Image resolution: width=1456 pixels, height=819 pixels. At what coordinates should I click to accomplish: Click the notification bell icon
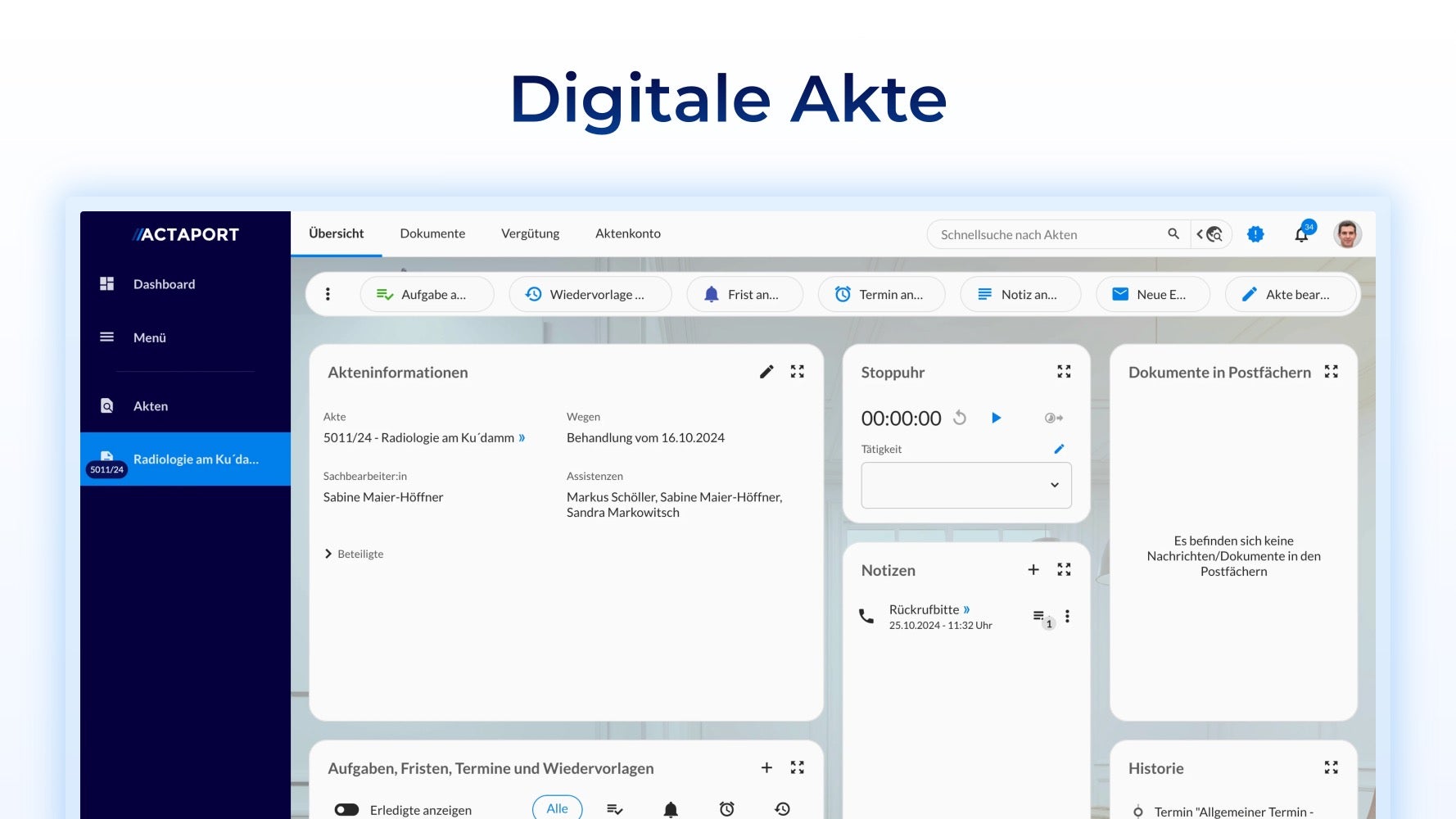click(1301, 235)
